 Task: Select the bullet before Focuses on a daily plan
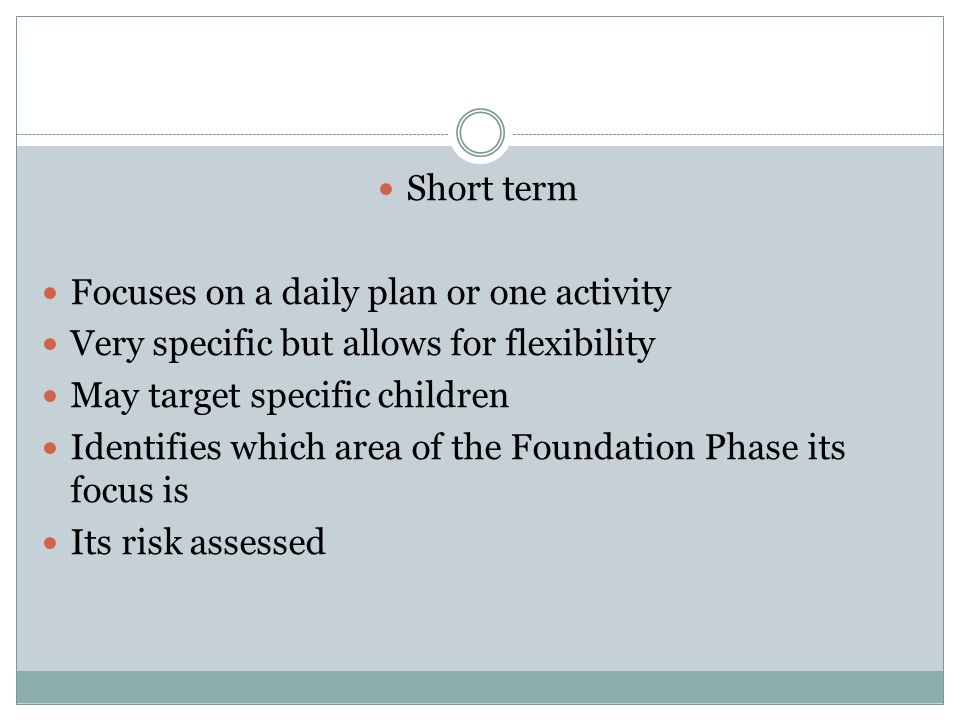coord(50,293)
